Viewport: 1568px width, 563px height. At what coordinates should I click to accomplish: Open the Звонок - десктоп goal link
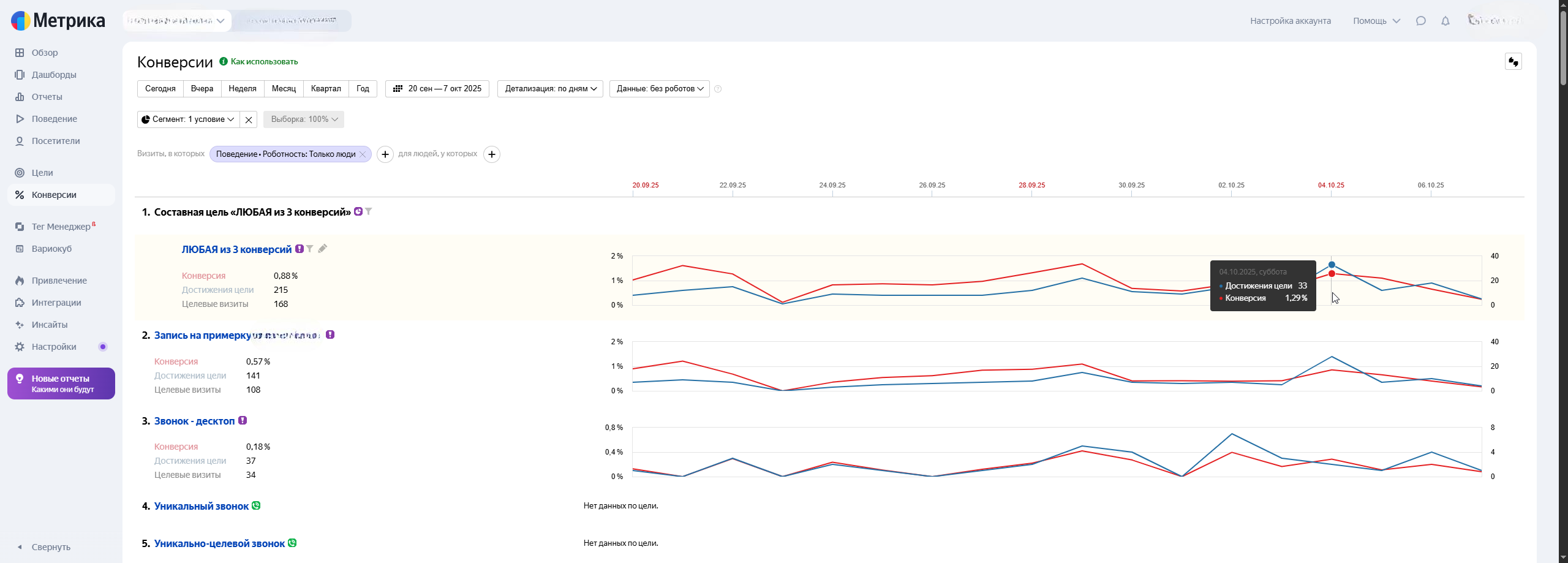[194, 421]
